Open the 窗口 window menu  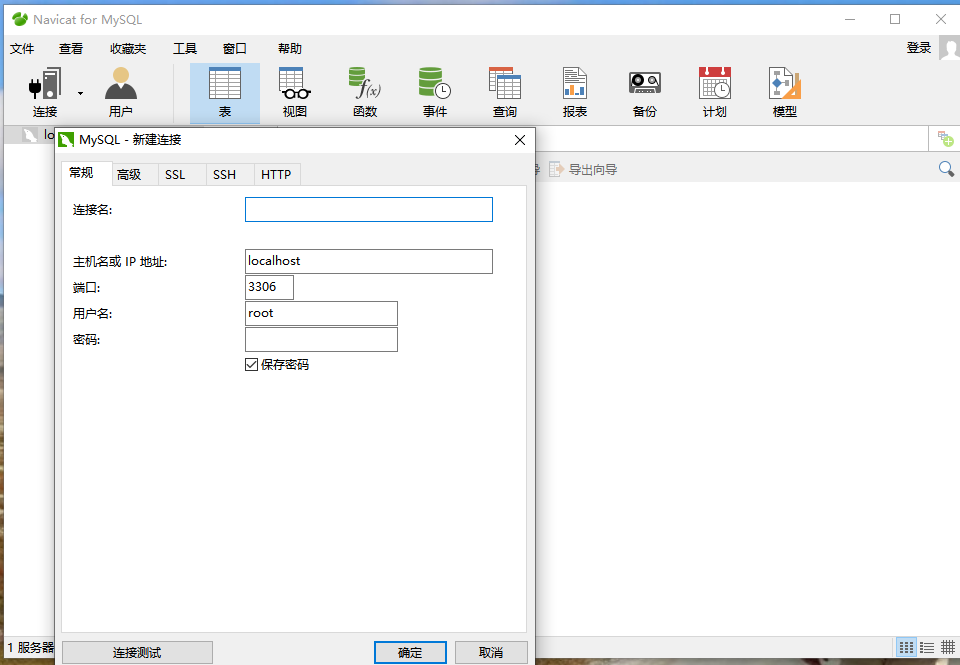click(x=234, y=48)
